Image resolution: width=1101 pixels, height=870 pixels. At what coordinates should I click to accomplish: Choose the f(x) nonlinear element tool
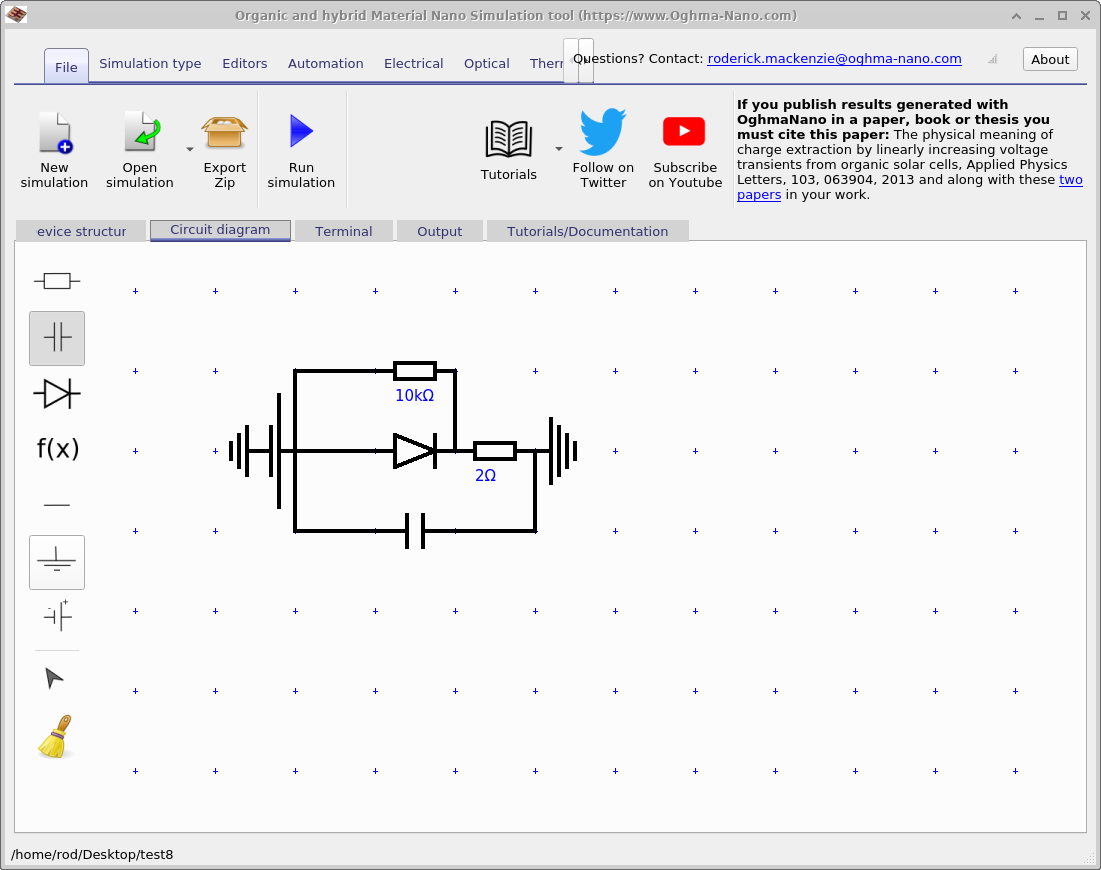57,449
